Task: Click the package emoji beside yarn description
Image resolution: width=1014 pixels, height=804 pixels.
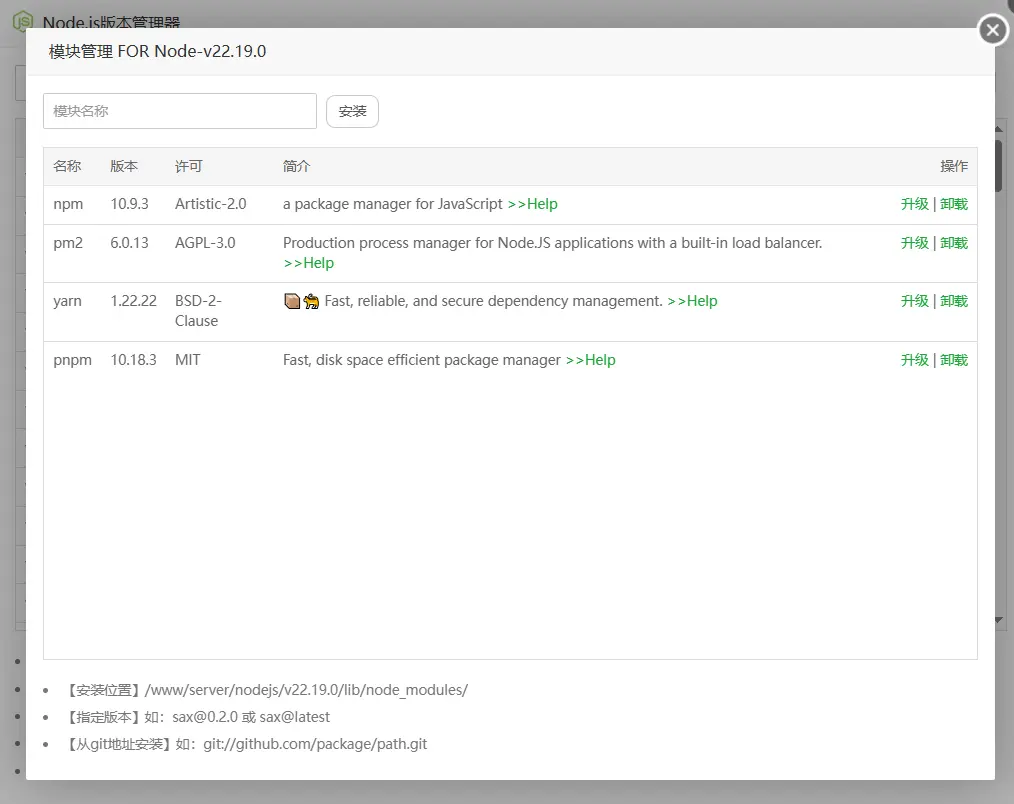Action: (x=291, y=300)
